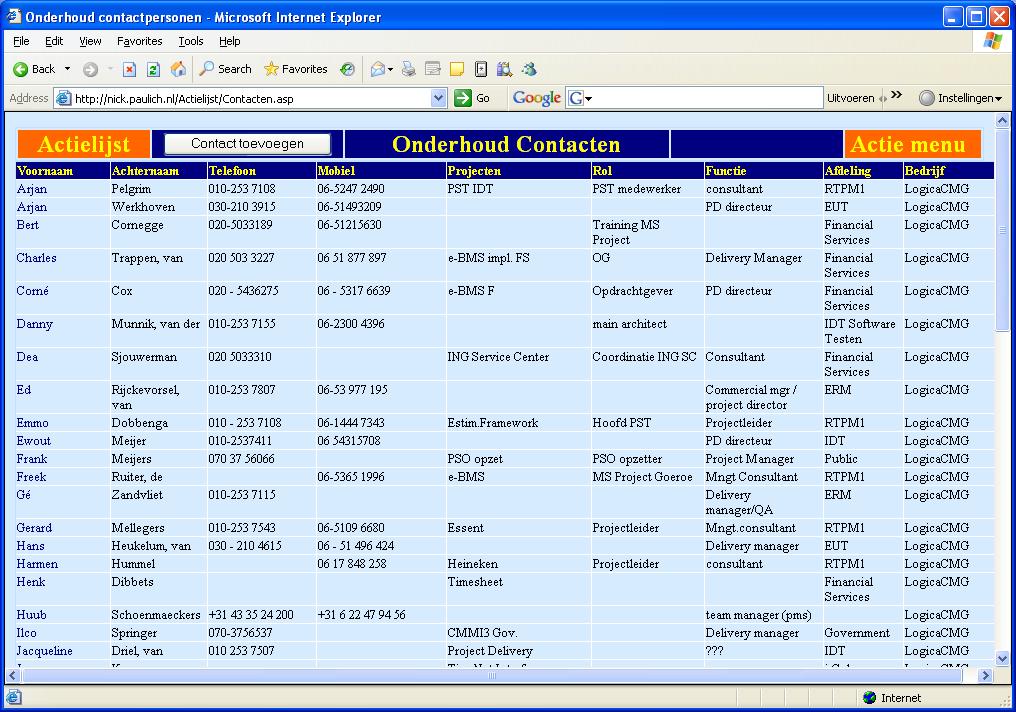Open the Favorites star panel
1016x712 pixels.
(295, 69)
